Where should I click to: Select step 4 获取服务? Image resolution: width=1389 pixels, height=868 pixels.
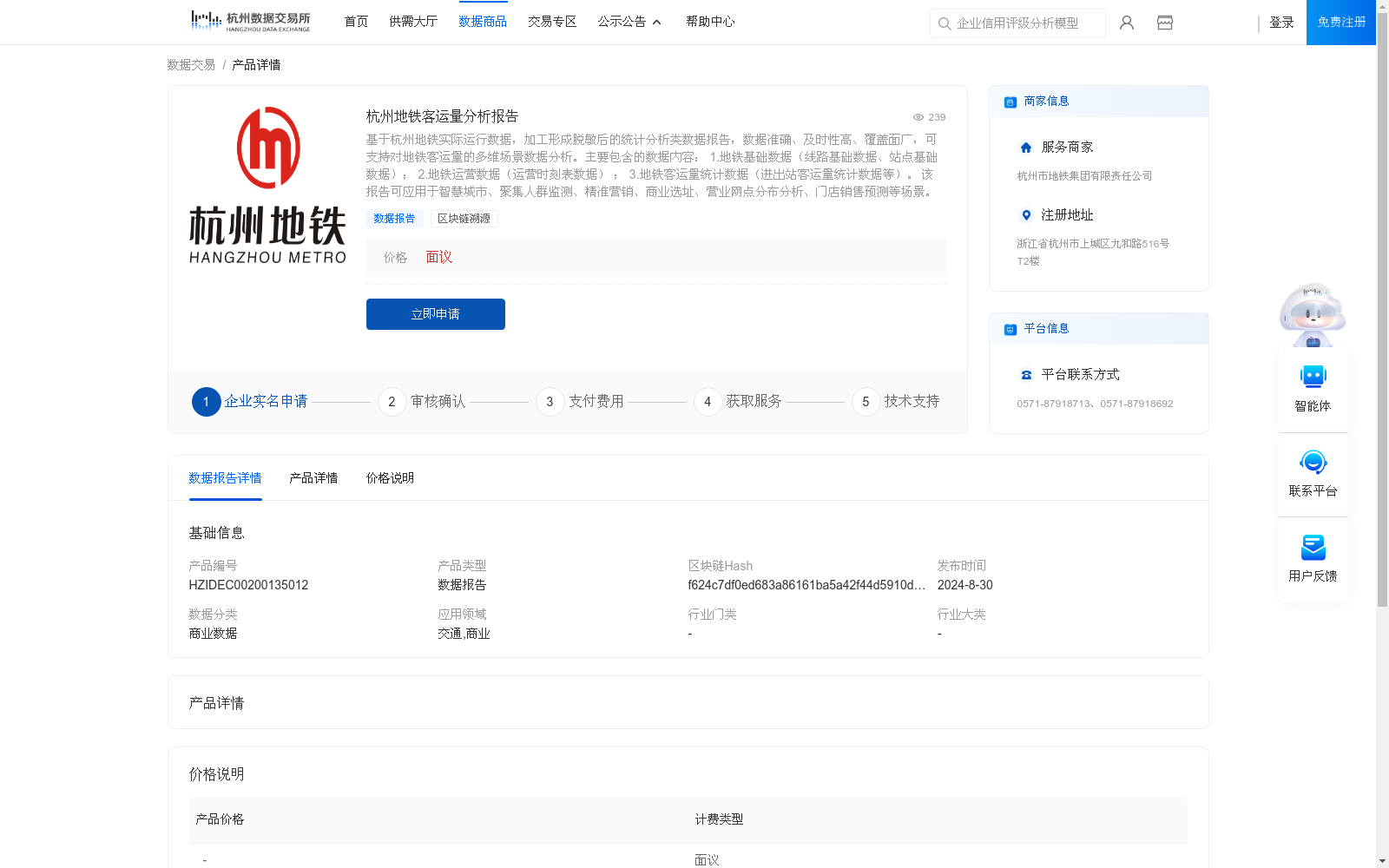click(x=738, y=402)
